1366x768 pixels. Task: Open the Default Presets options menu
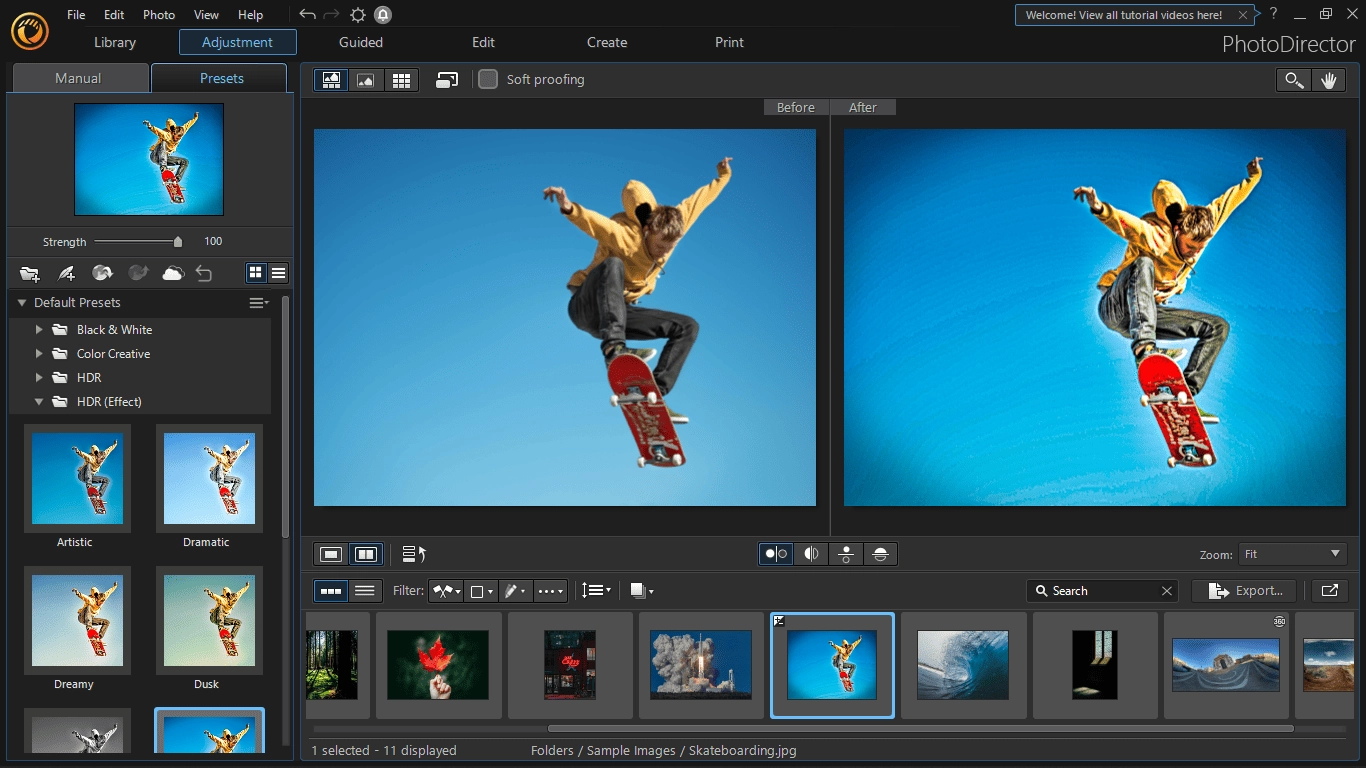tap(259, 303)
